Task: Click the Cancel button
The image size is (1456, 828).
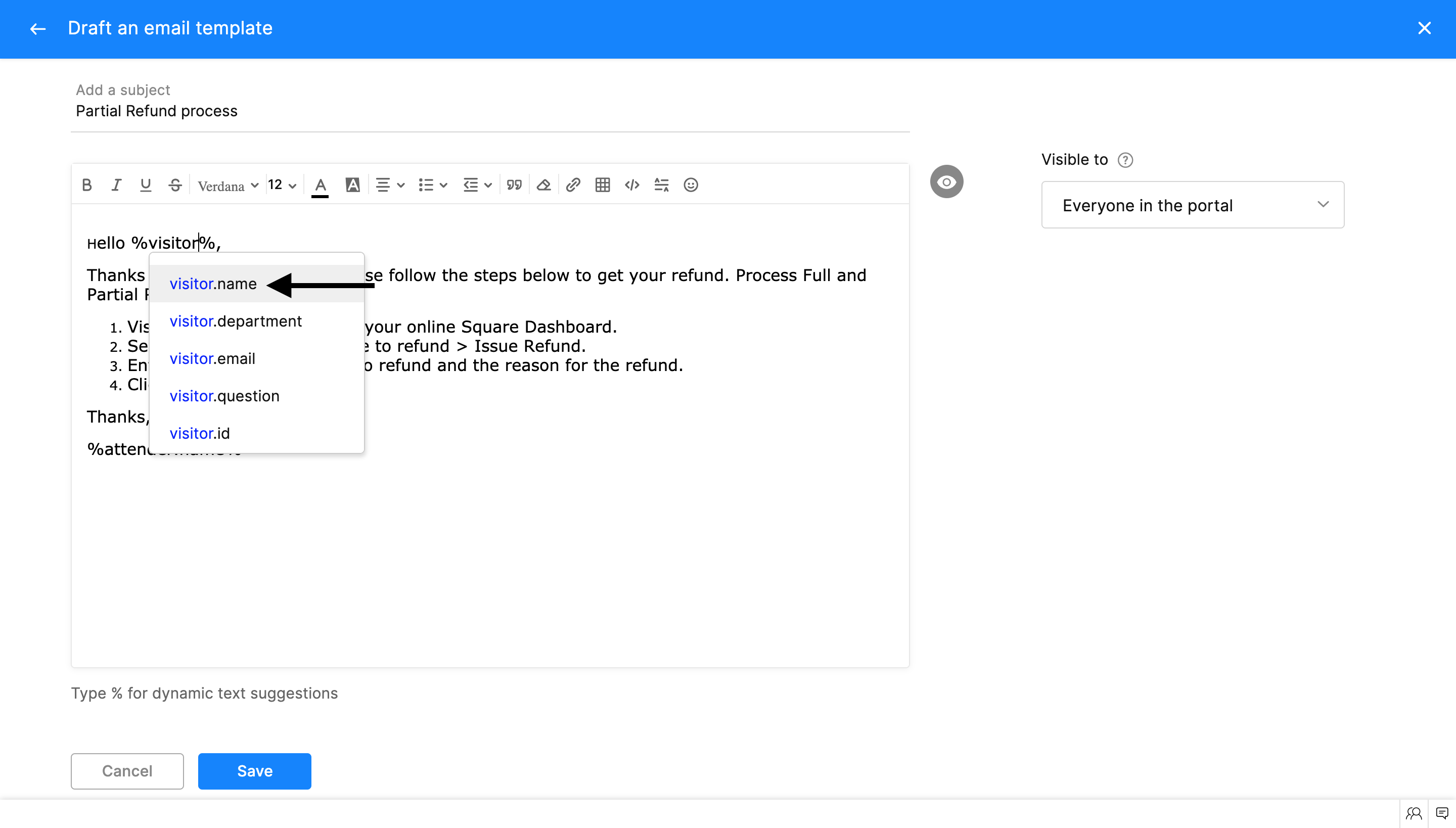Action: coord(127,771)
